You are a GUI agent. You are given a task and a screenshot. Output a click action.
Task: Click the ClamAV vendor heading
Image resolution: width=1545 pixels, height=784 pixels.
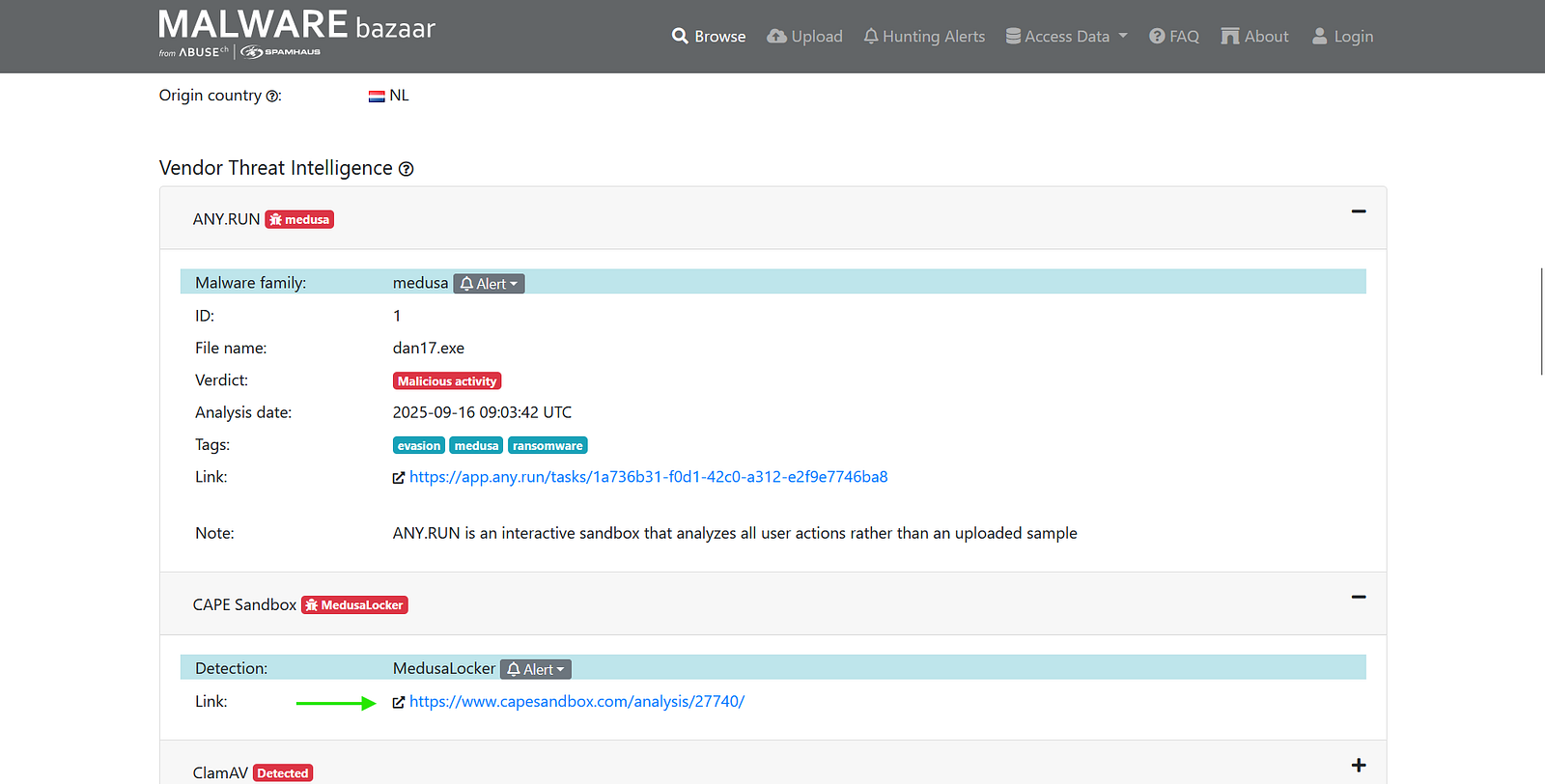[x=220, y=772]
